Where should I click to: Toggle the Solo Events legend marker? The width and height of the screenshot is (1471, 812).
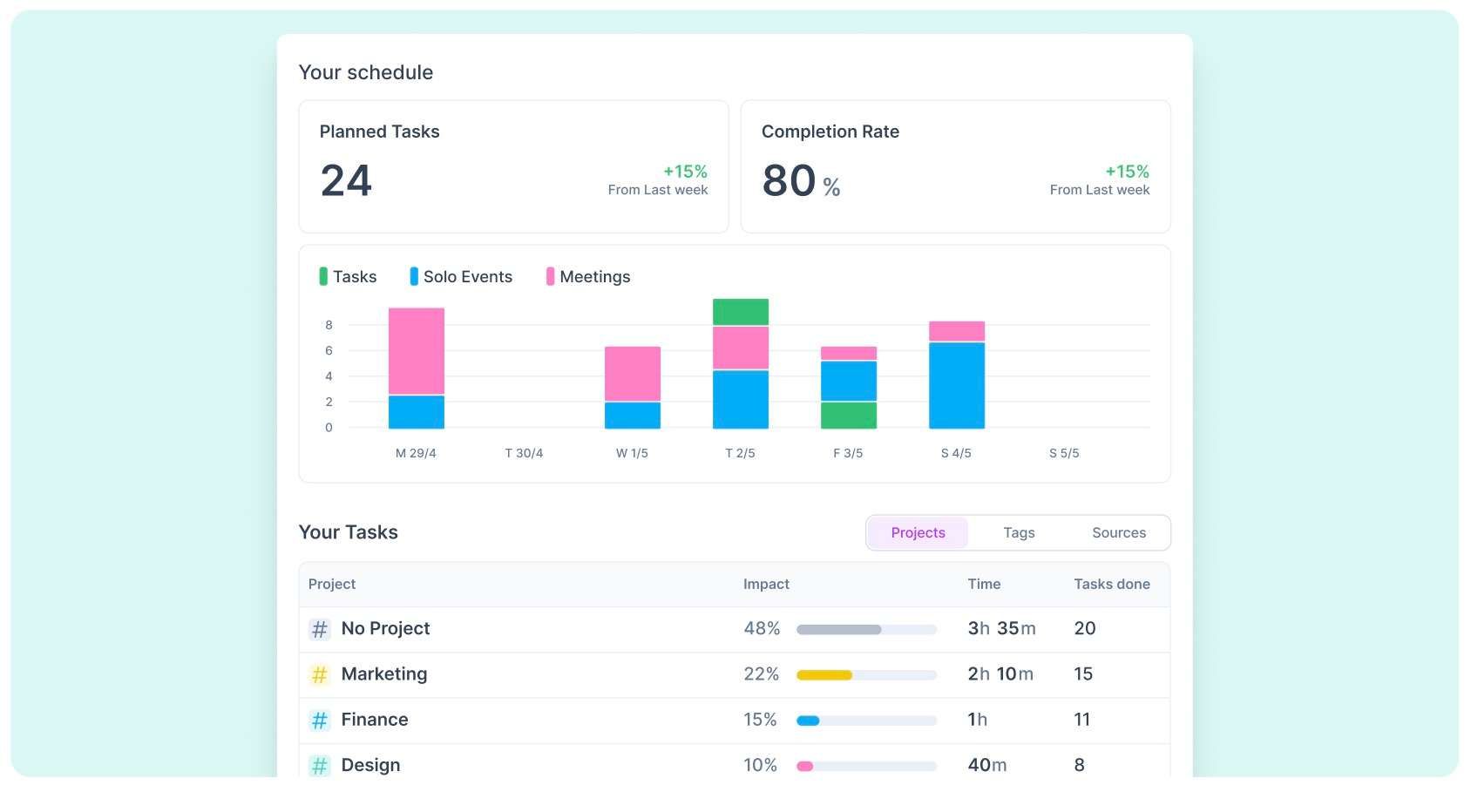pos(414,276)
